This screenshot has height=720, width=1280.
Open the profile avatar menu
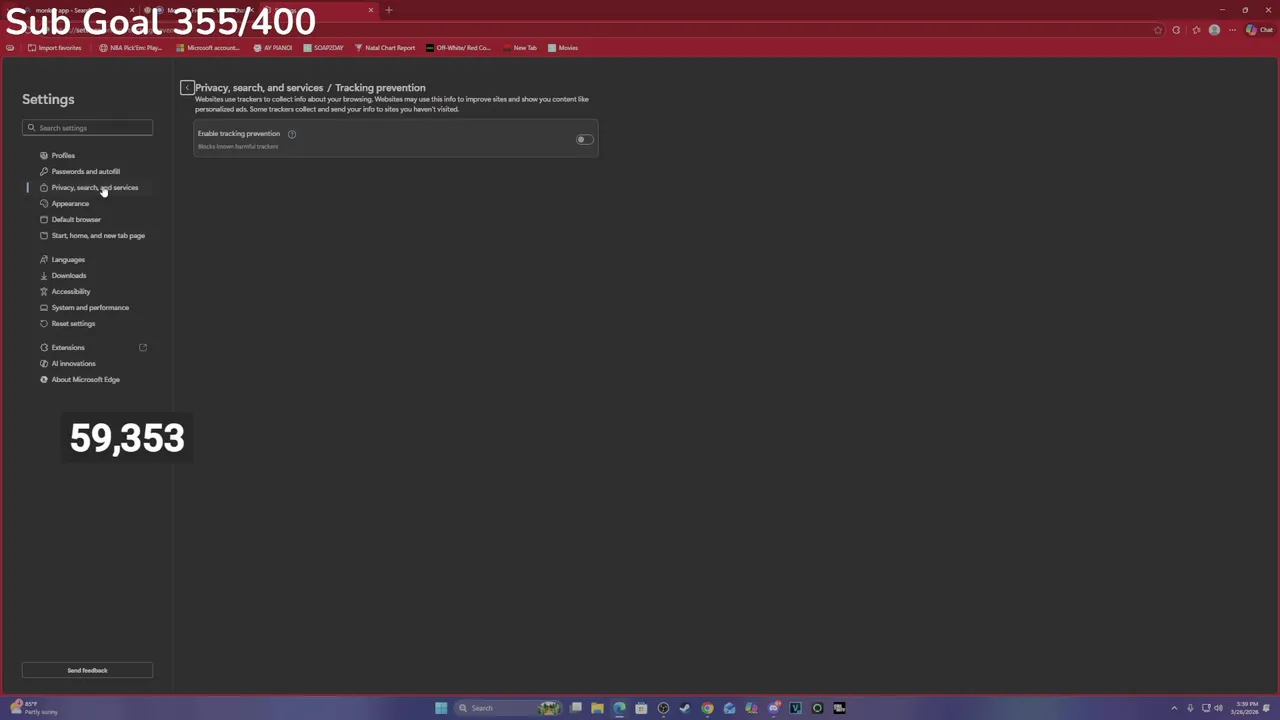pos(1214,30)
